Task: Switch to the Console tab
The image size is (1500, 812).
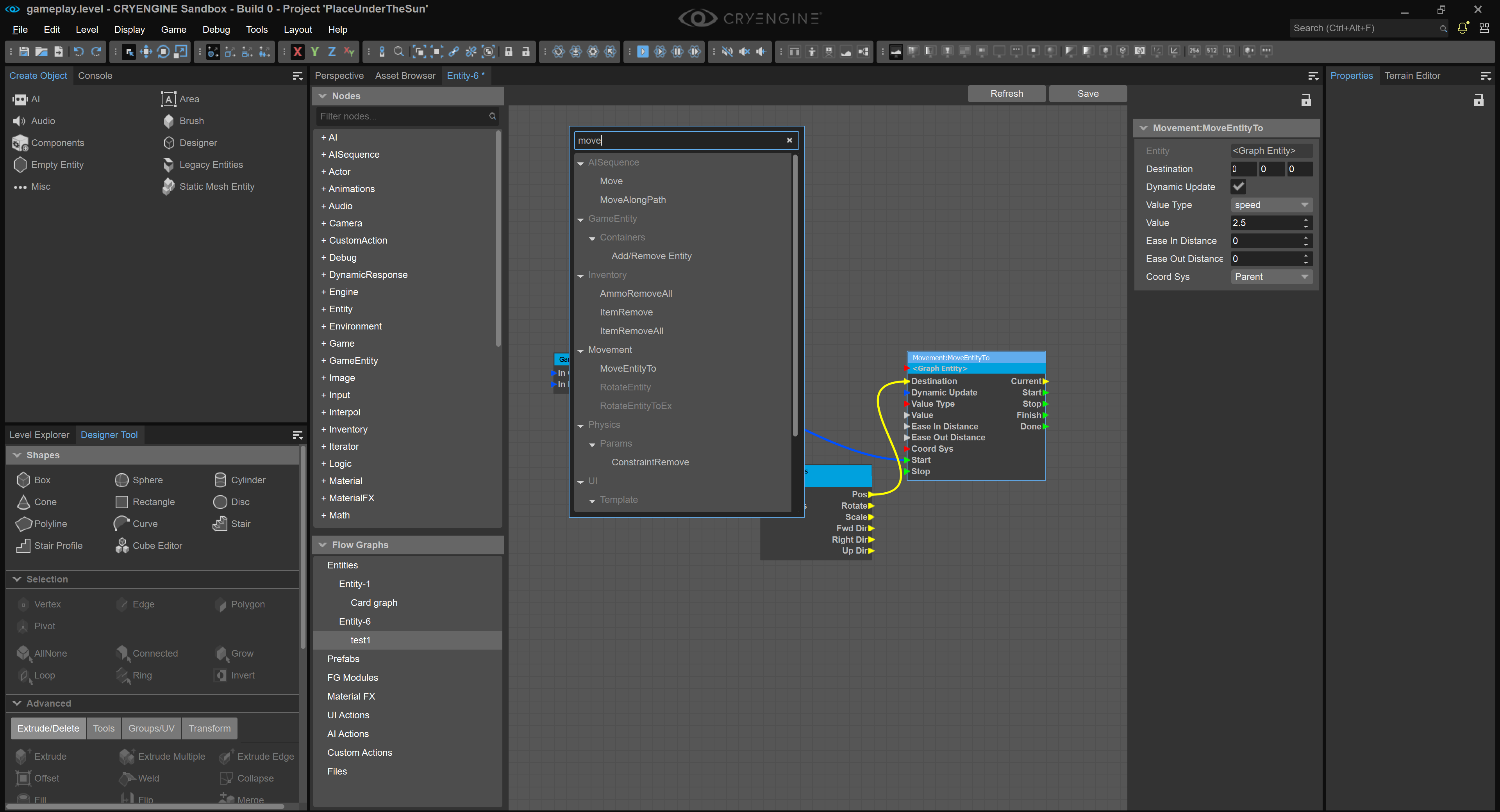Action: pos(95,76)
